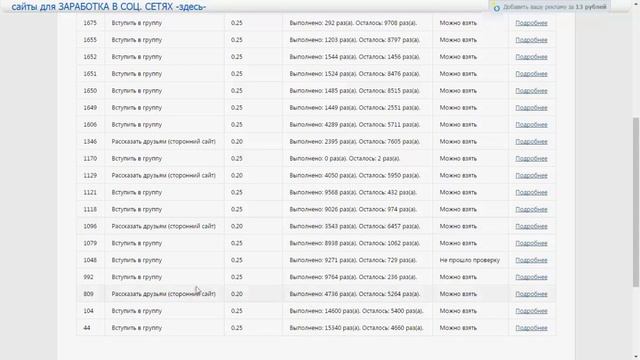Open Подробнее link for task 1650
Viewport: 640px width, 360px height.
[x=531, y=91]
